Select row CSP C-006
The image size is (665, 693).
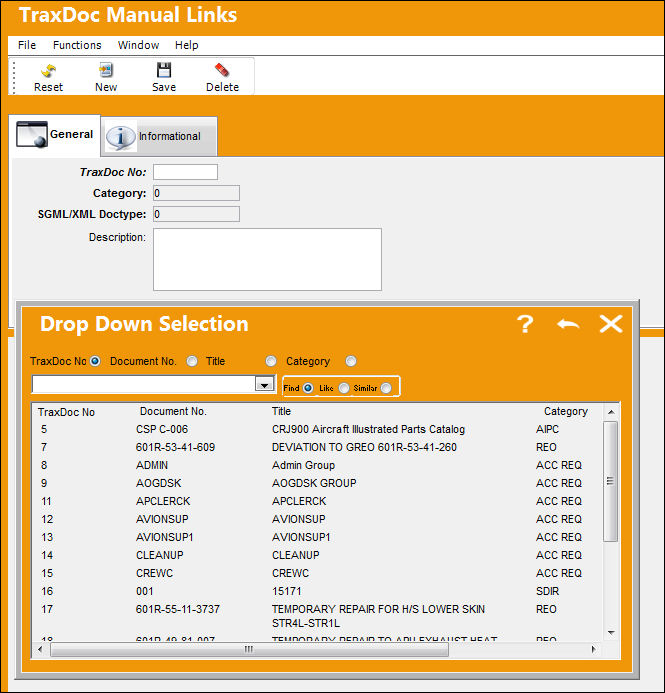[x=317, y=429]
